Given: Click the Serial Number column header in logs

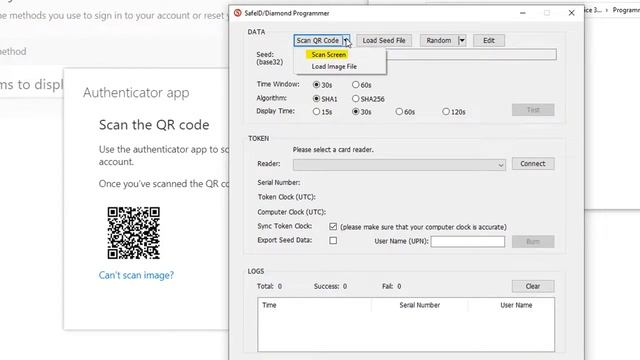Looking at the screenshot, I should point(420,305).
